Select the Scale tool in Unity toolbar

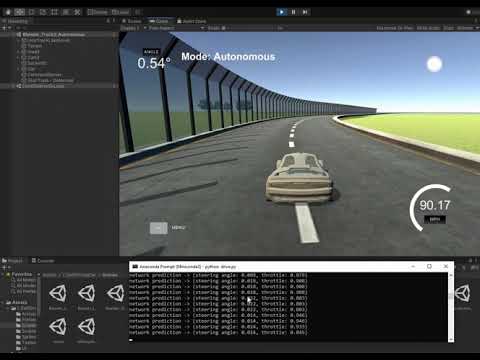[43, 12]
